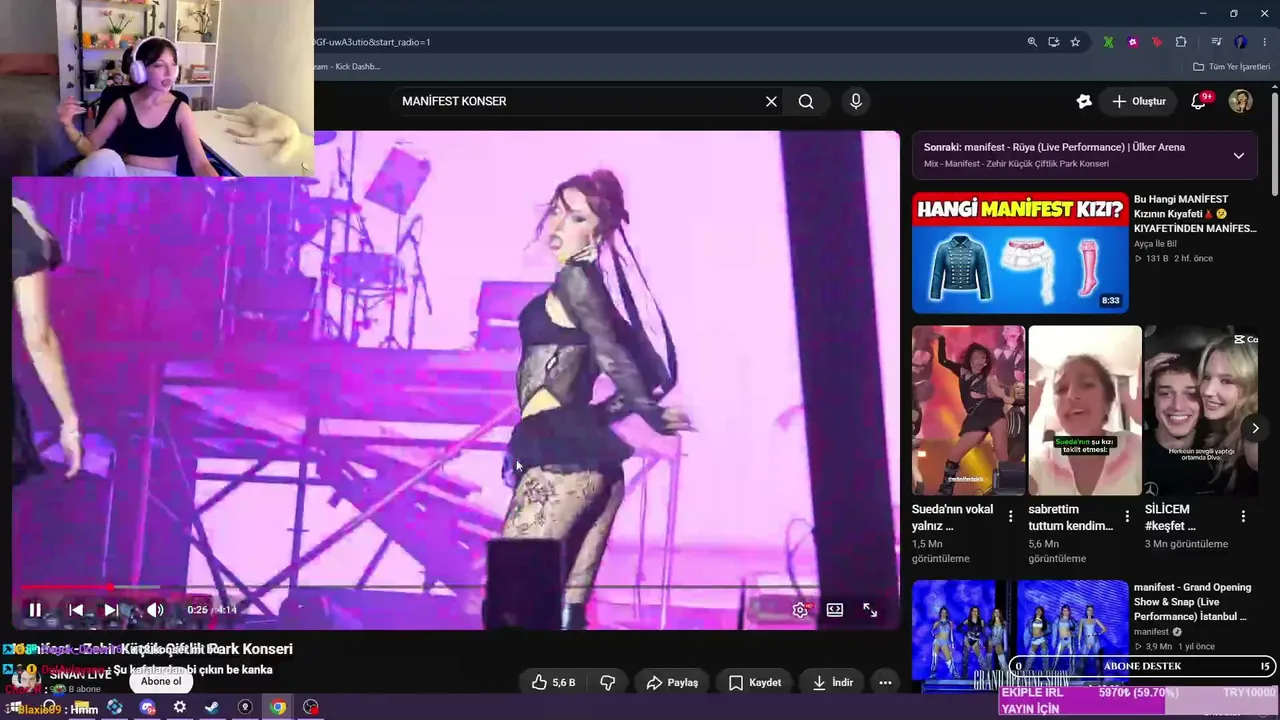Open options for sabrettim tuttum short
The height and width of the screenshot is (720, 1280).
coord(1127,516)
